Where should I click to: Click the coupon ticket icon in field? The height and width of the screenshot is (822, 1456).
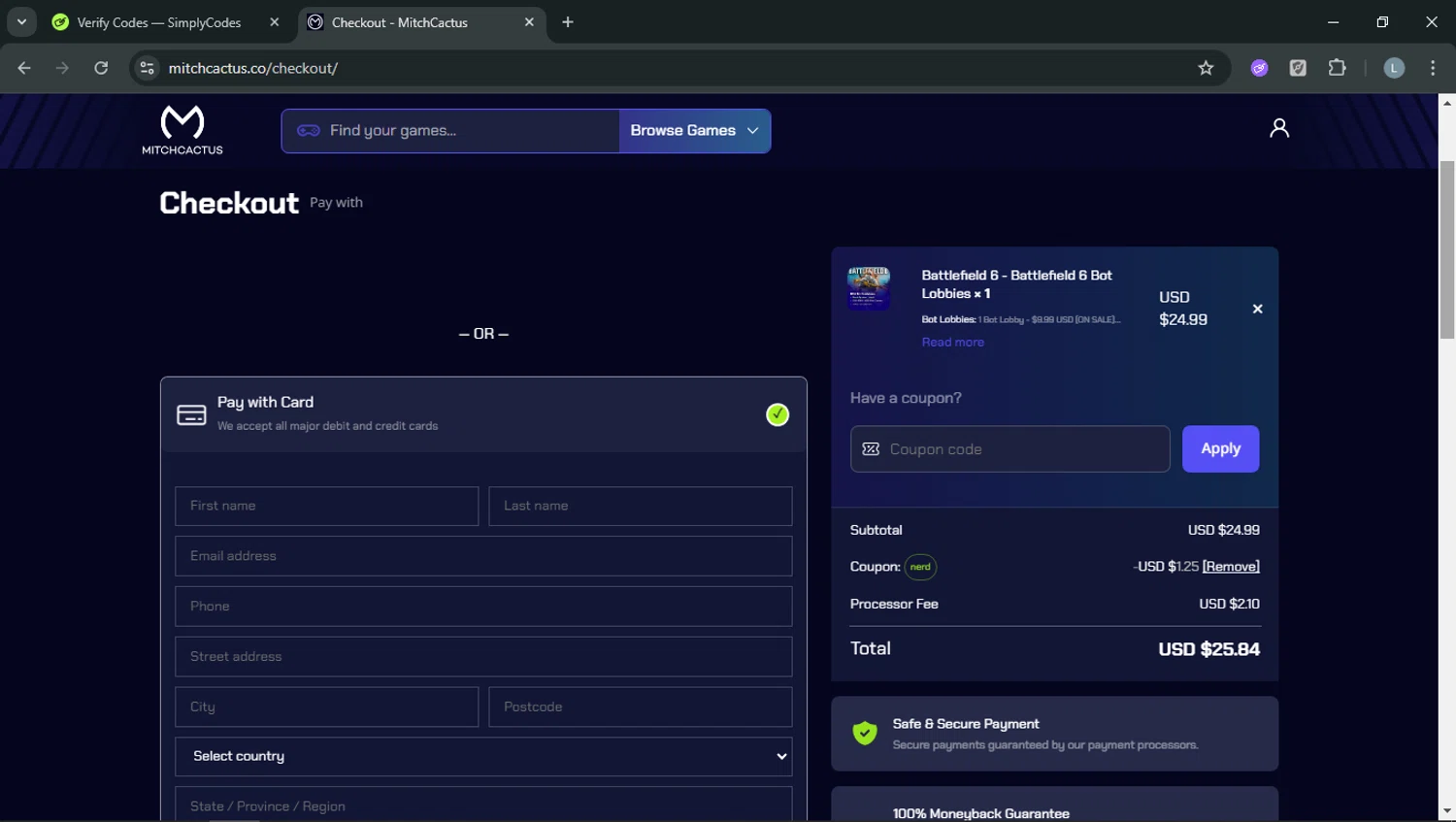pyautogui.click(x=871, y=449)
